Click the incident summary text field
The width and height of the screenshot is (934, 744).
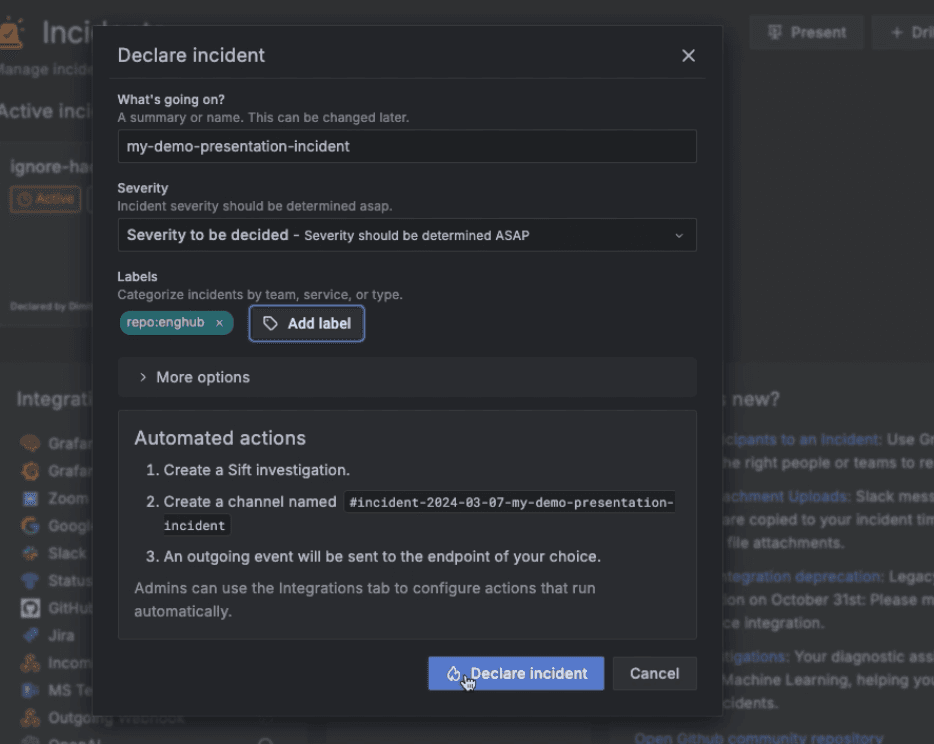(x=406, y=146)
